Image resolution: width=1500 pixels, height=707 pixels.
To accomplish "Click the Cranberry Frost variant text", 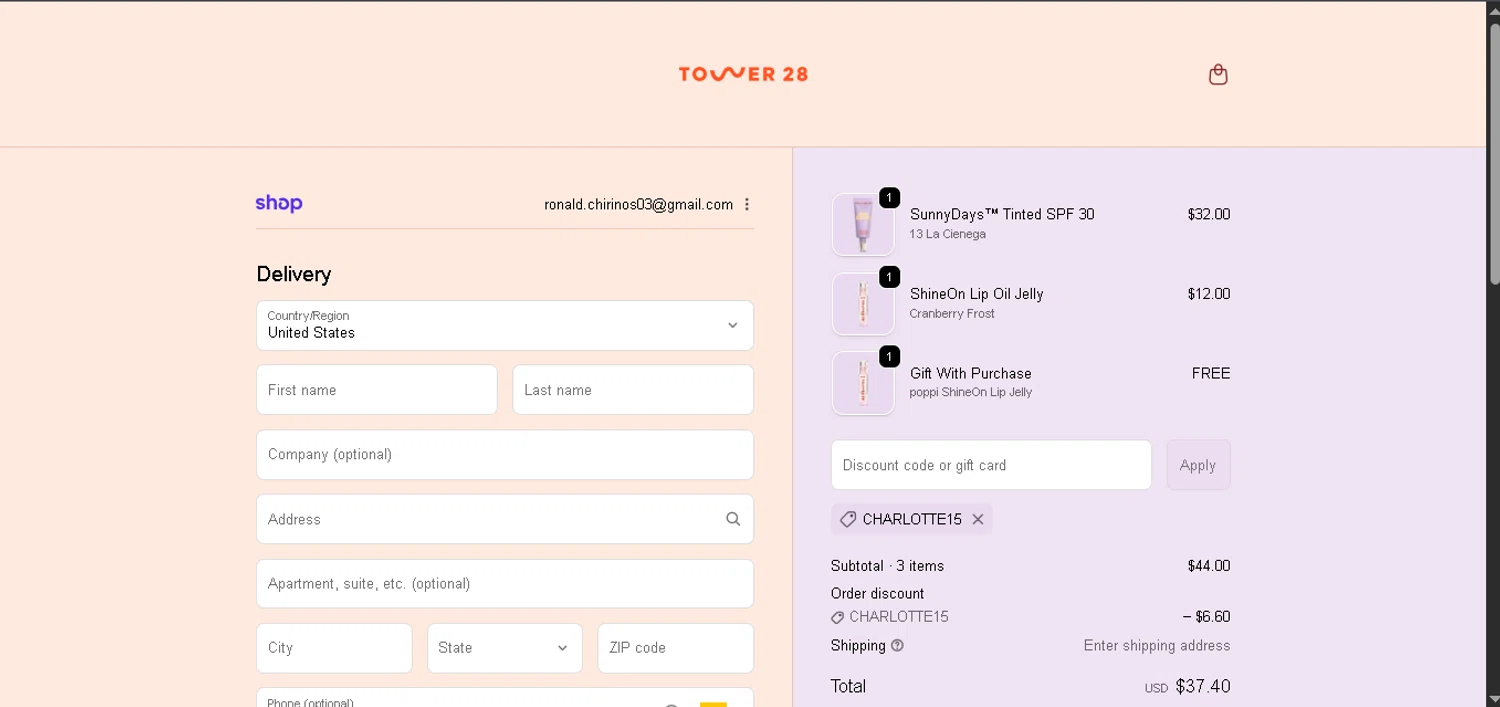I will click(952, 313).
